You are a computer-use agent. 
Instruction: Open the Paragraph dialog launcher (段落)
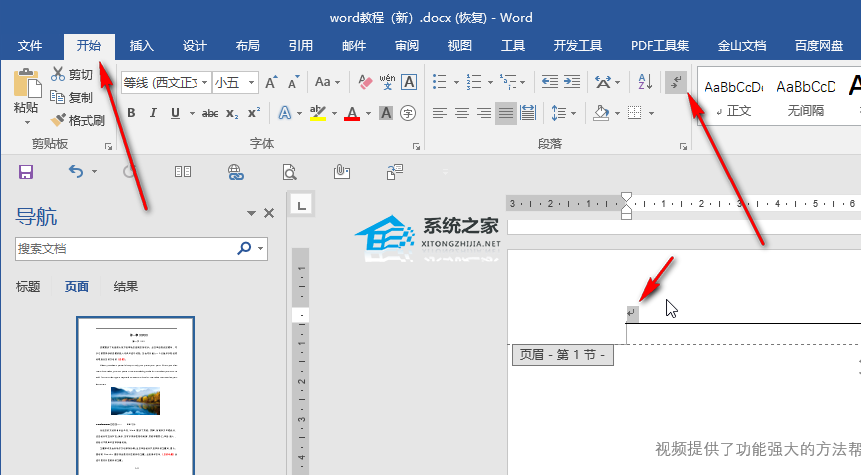tap(683, 147)
